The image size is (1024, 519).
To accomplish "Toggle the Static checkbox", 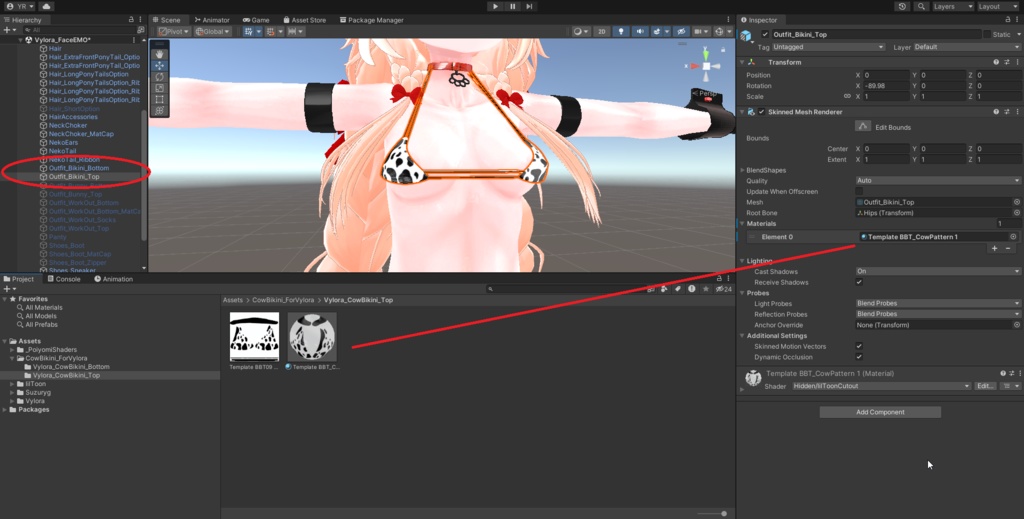I will coord(986,35).
